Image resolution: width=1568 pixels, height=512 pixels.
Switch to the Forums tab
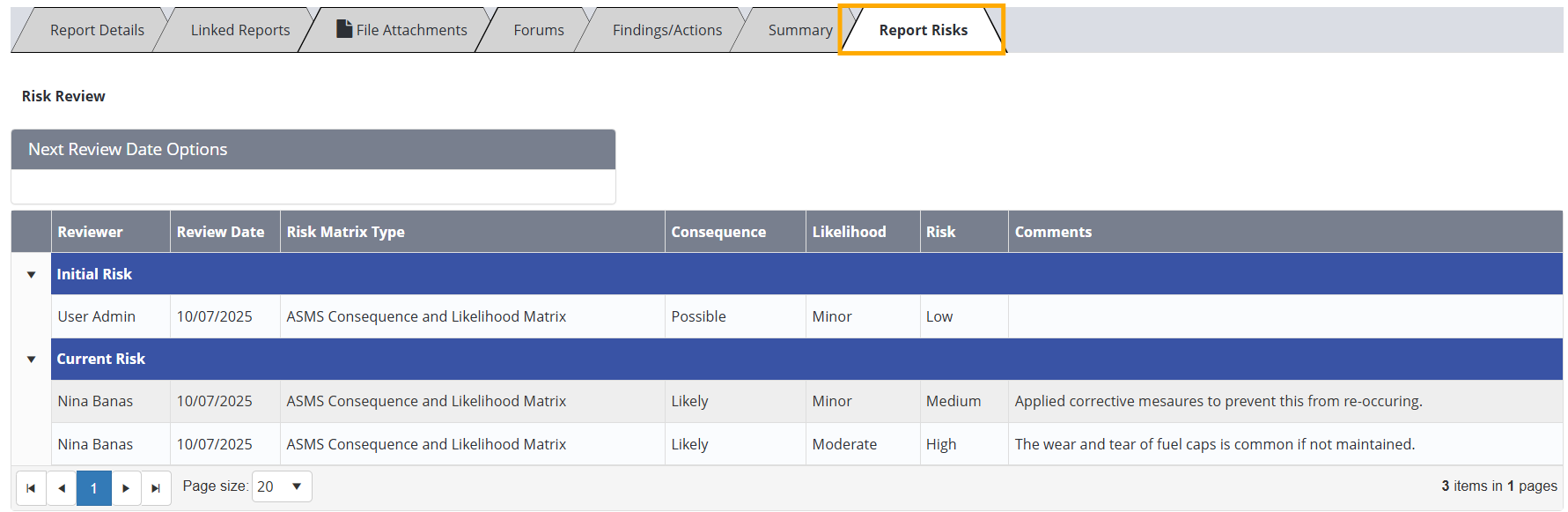539,30
